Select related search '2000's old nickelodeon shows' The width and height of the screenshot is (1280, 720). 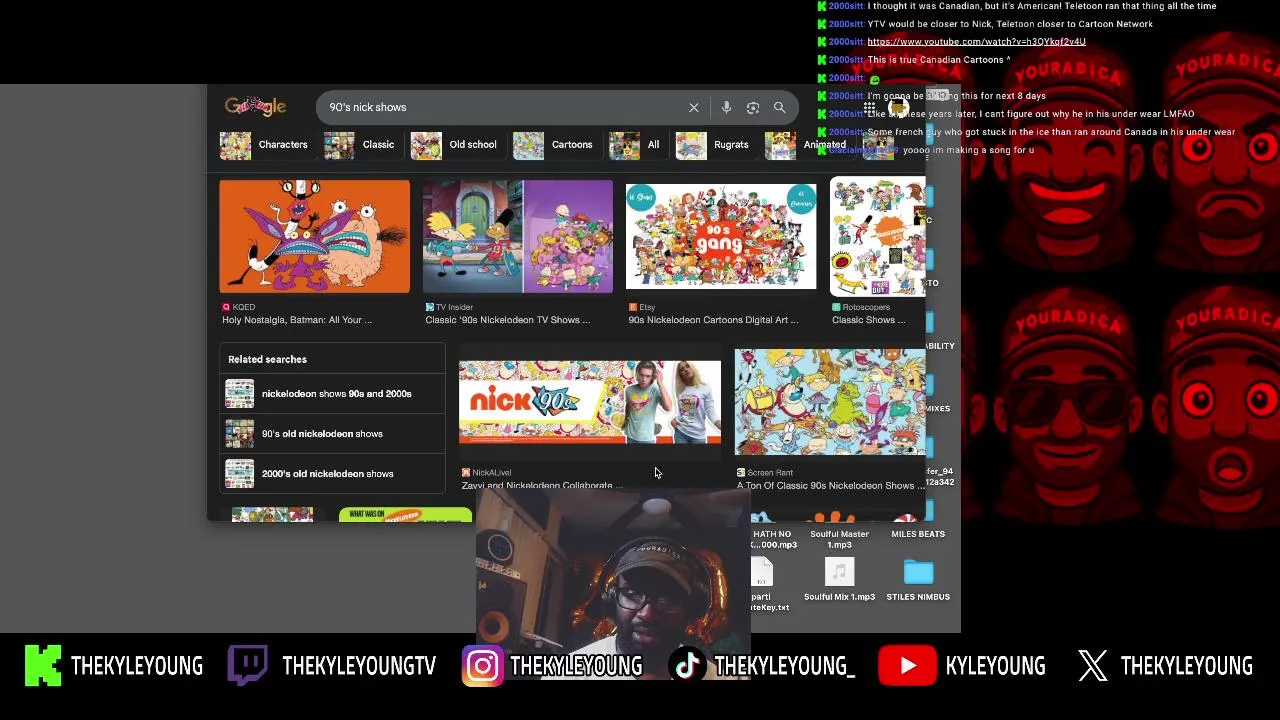(x=332, y=474)
